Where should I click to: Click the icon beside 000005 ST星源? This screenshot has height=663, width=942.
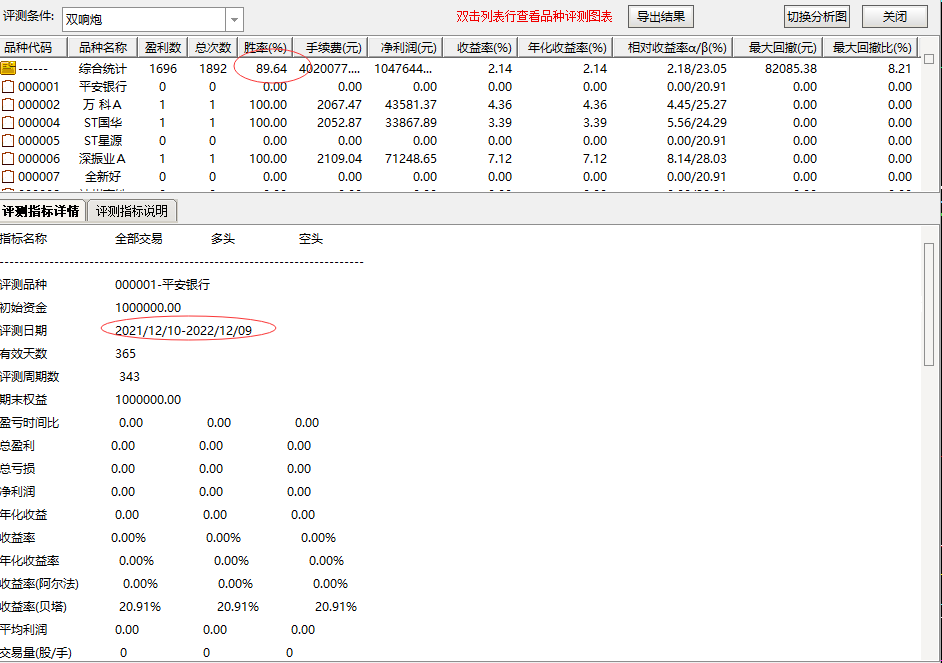pyautogui.click(x=8, y=141)
